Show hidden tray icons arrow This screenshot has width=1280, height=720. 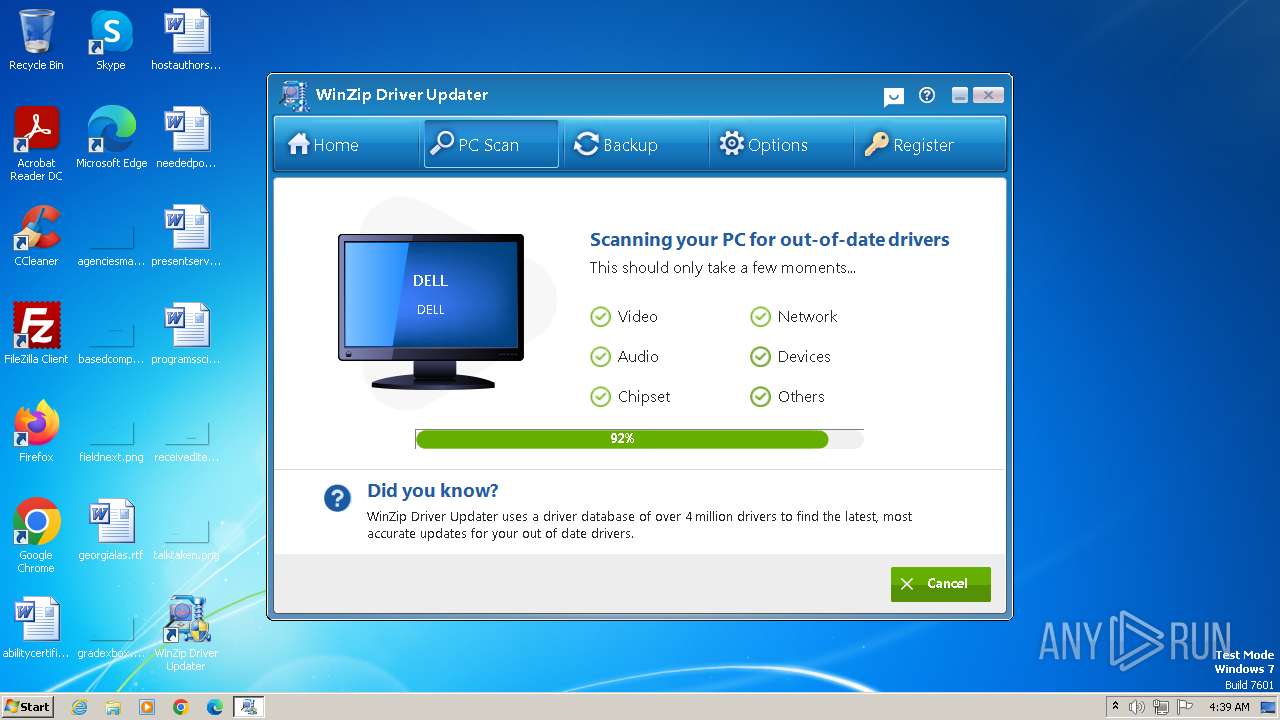point(1115,707)
